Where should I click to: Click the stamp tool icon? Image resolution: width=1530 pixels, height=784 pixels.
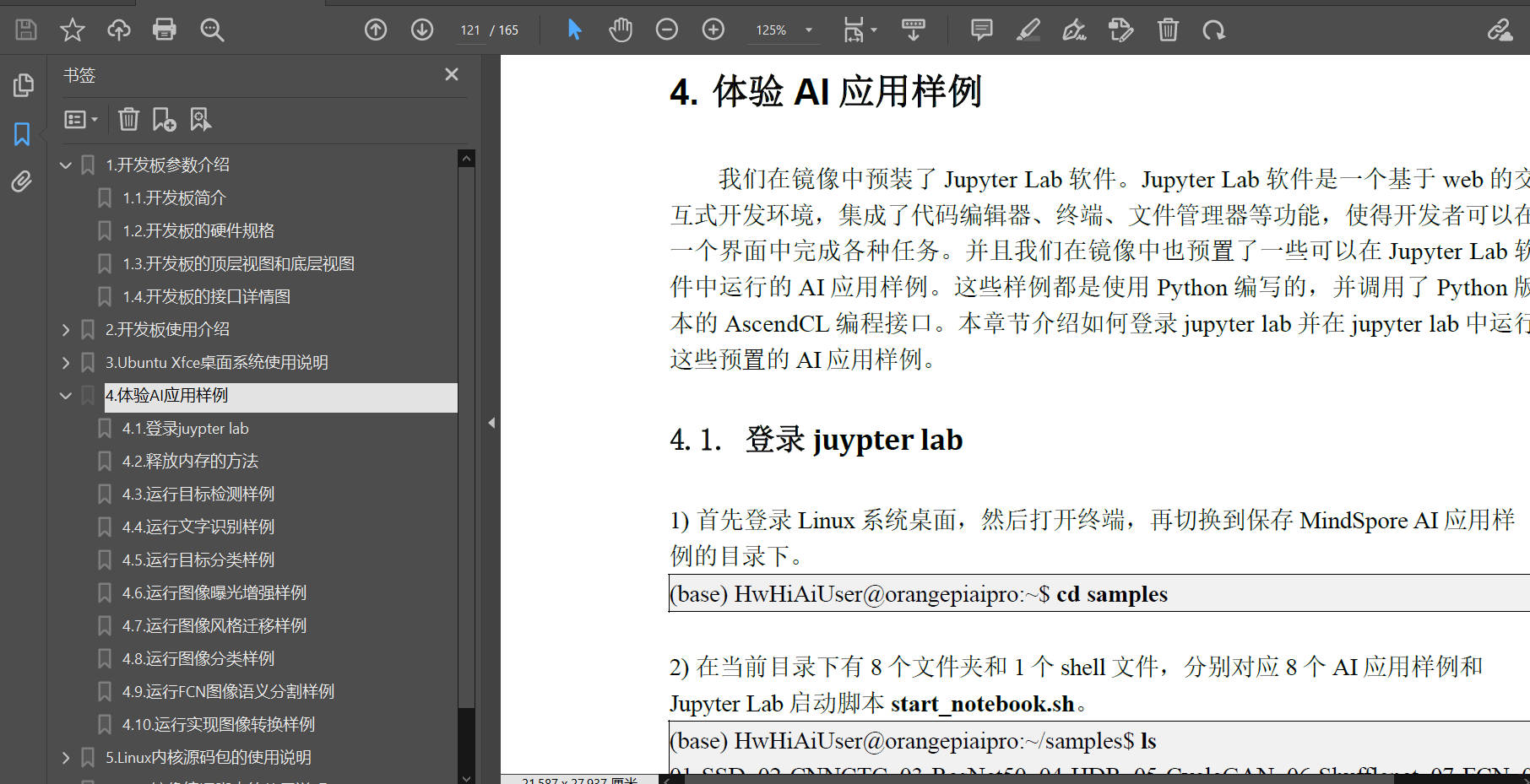click(1120, 30)
